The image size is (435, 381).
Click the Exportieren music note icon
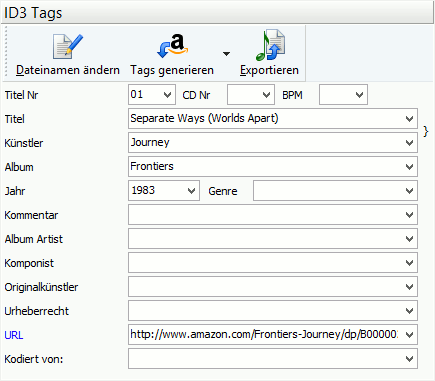270,46
